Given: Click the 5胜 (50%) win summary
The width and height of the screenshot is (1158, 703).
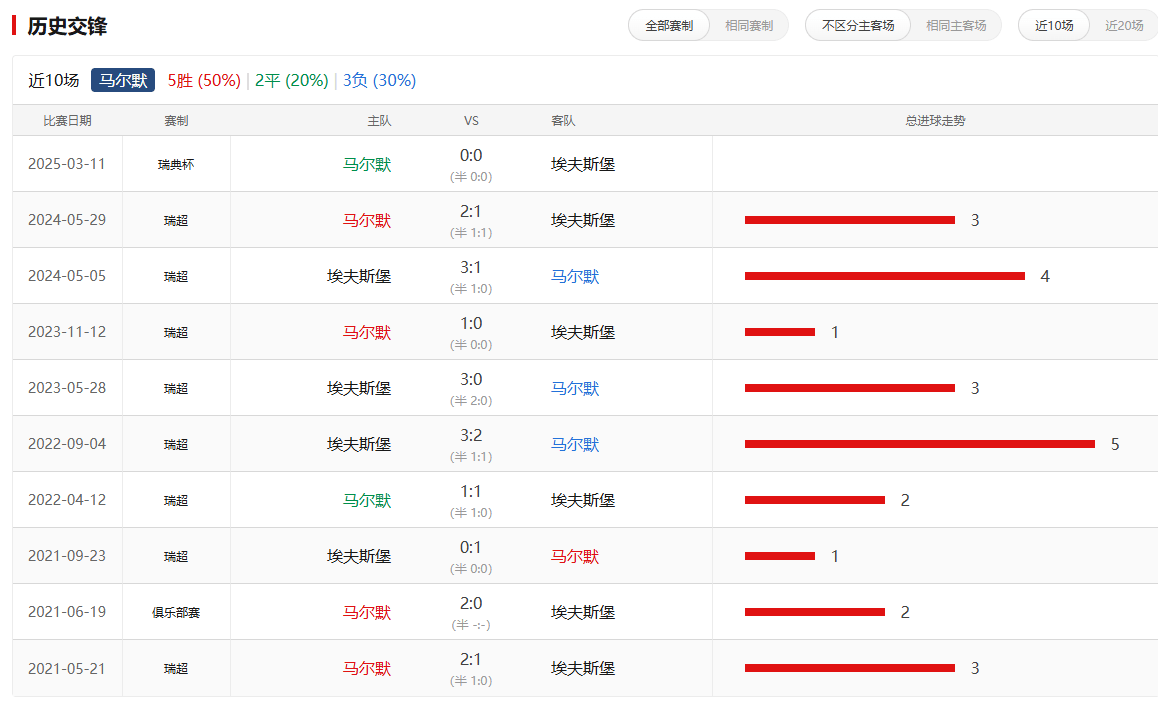Looking at the screenshot, I should [204, 80].
